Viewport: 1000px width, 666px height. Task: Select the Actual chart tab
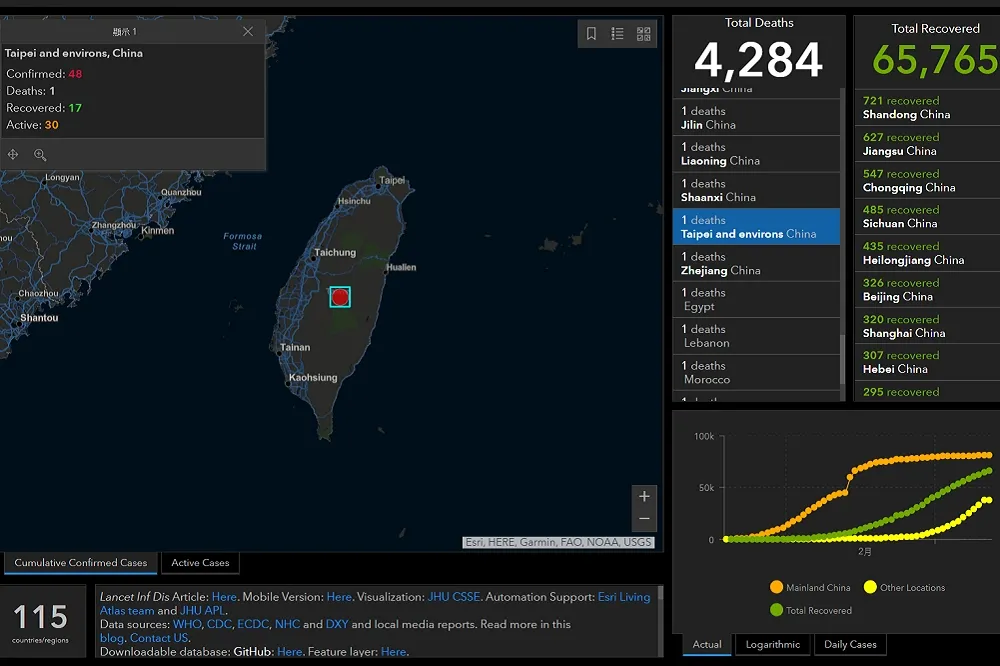click(x=707, y=644)
